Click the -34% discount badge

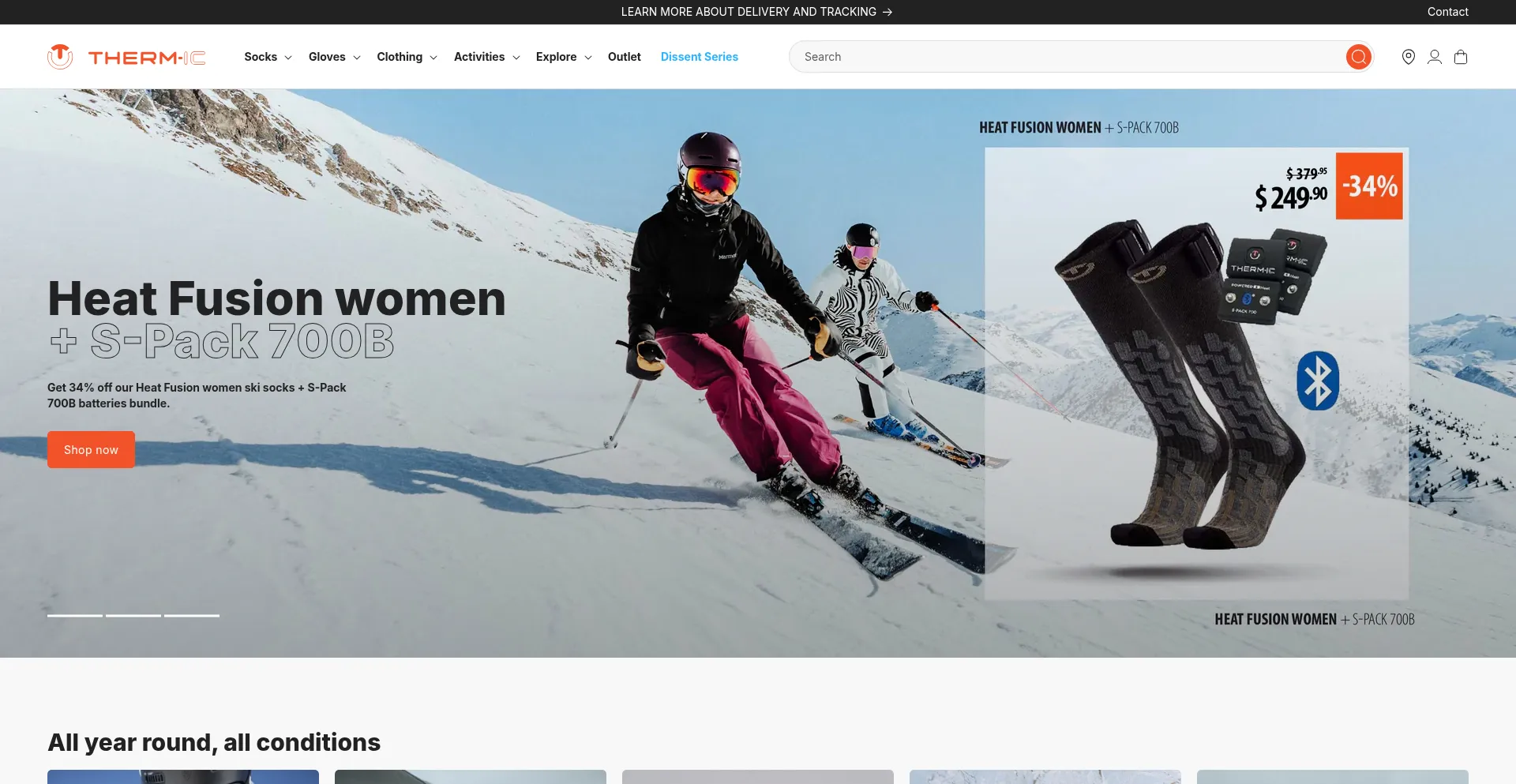[x=1369, y=186]
